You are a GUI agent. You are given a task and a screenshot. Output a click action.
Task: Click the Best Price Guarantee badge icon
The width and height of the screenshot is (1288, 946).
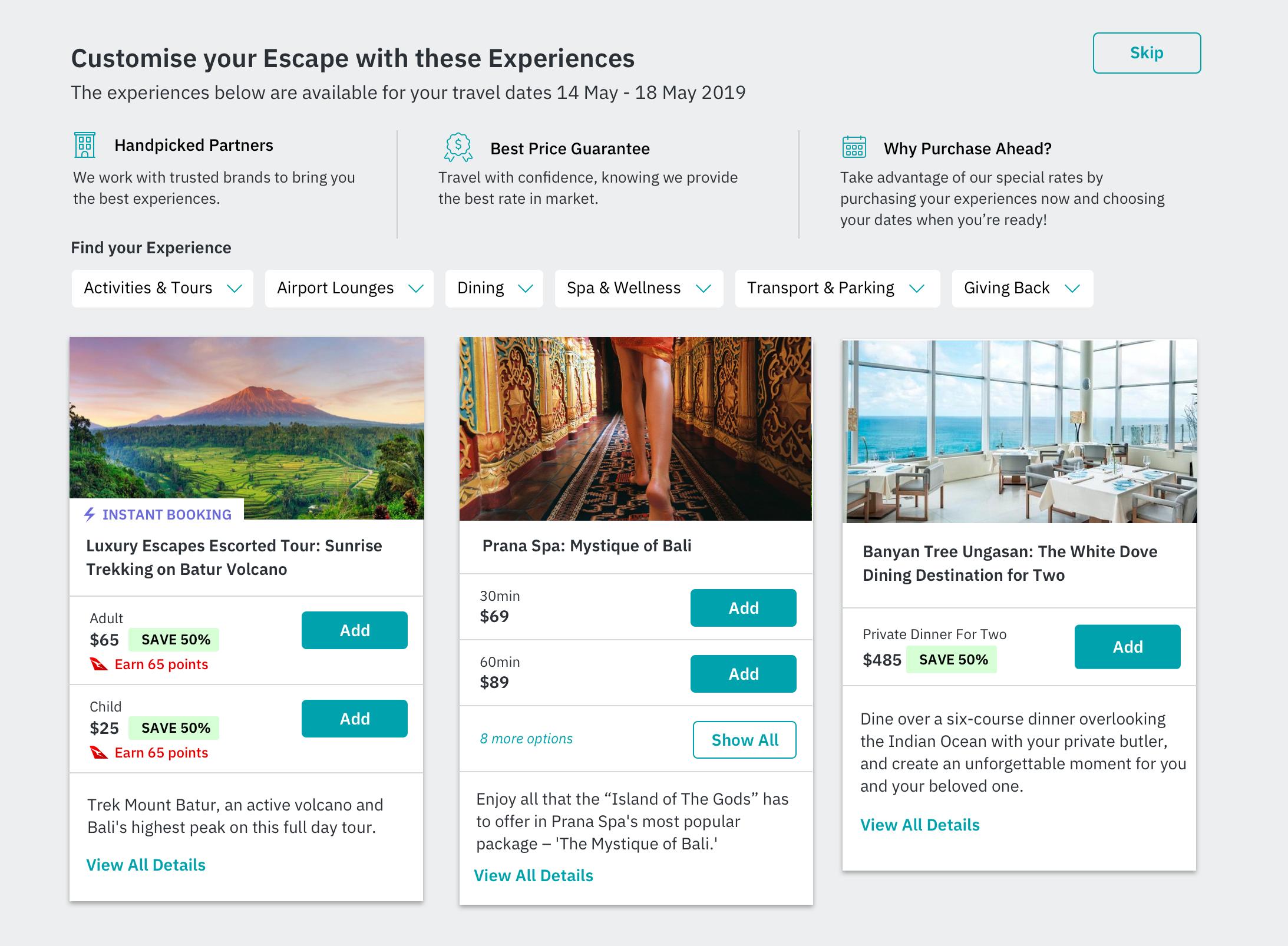pos(458,147)
